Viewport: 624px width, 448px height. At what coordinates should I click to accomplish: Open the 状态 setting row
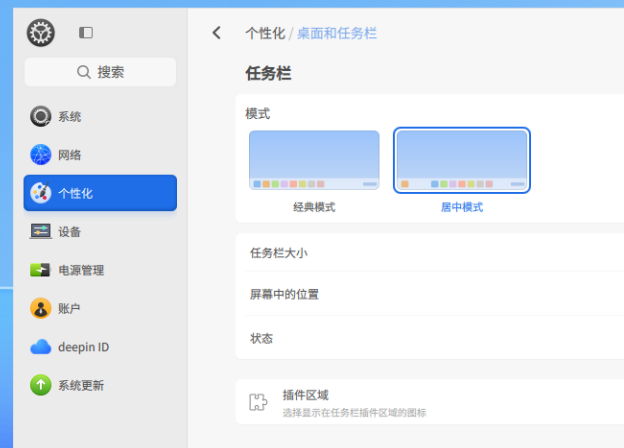430,338
